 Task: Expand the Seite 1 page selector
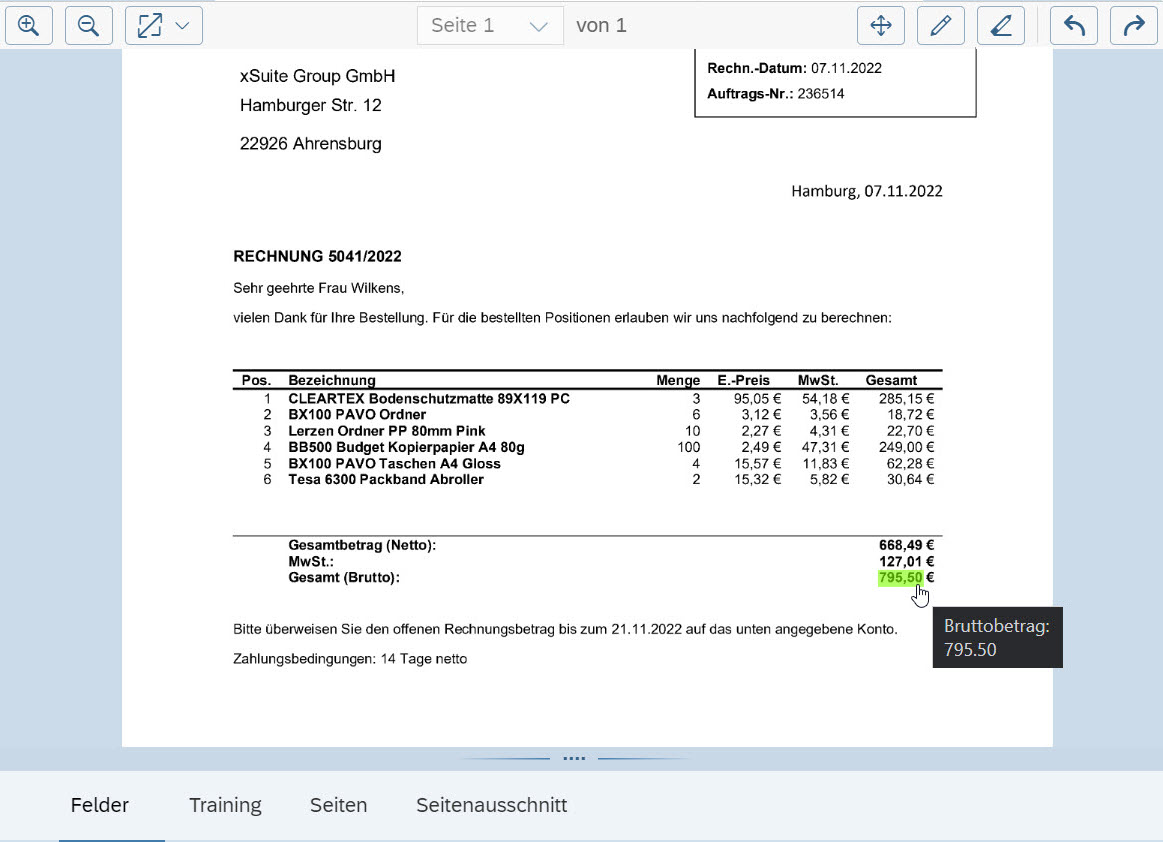coord(489,26)
